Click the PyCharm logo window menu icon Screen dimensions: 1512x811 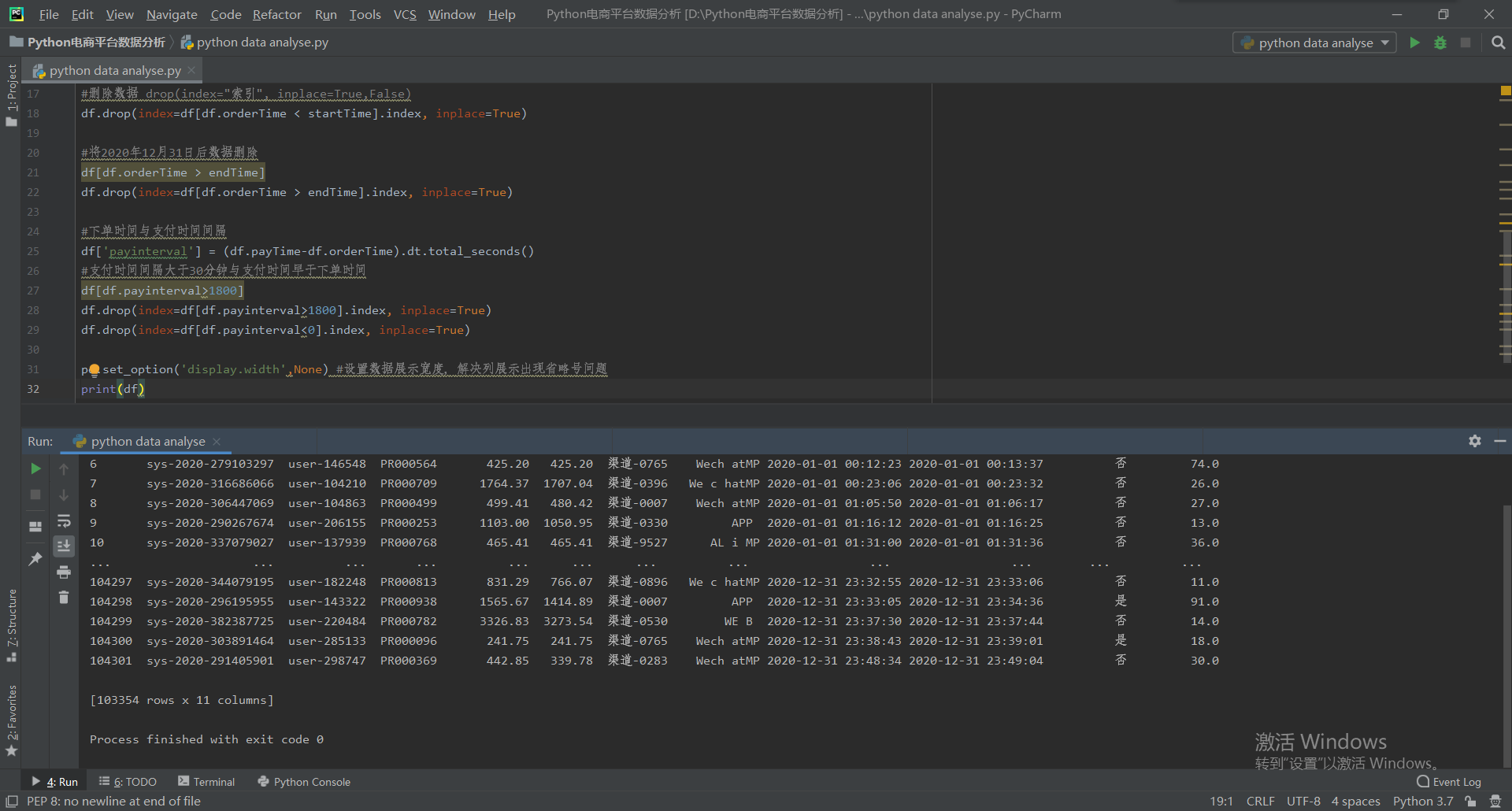click(16, 14)
